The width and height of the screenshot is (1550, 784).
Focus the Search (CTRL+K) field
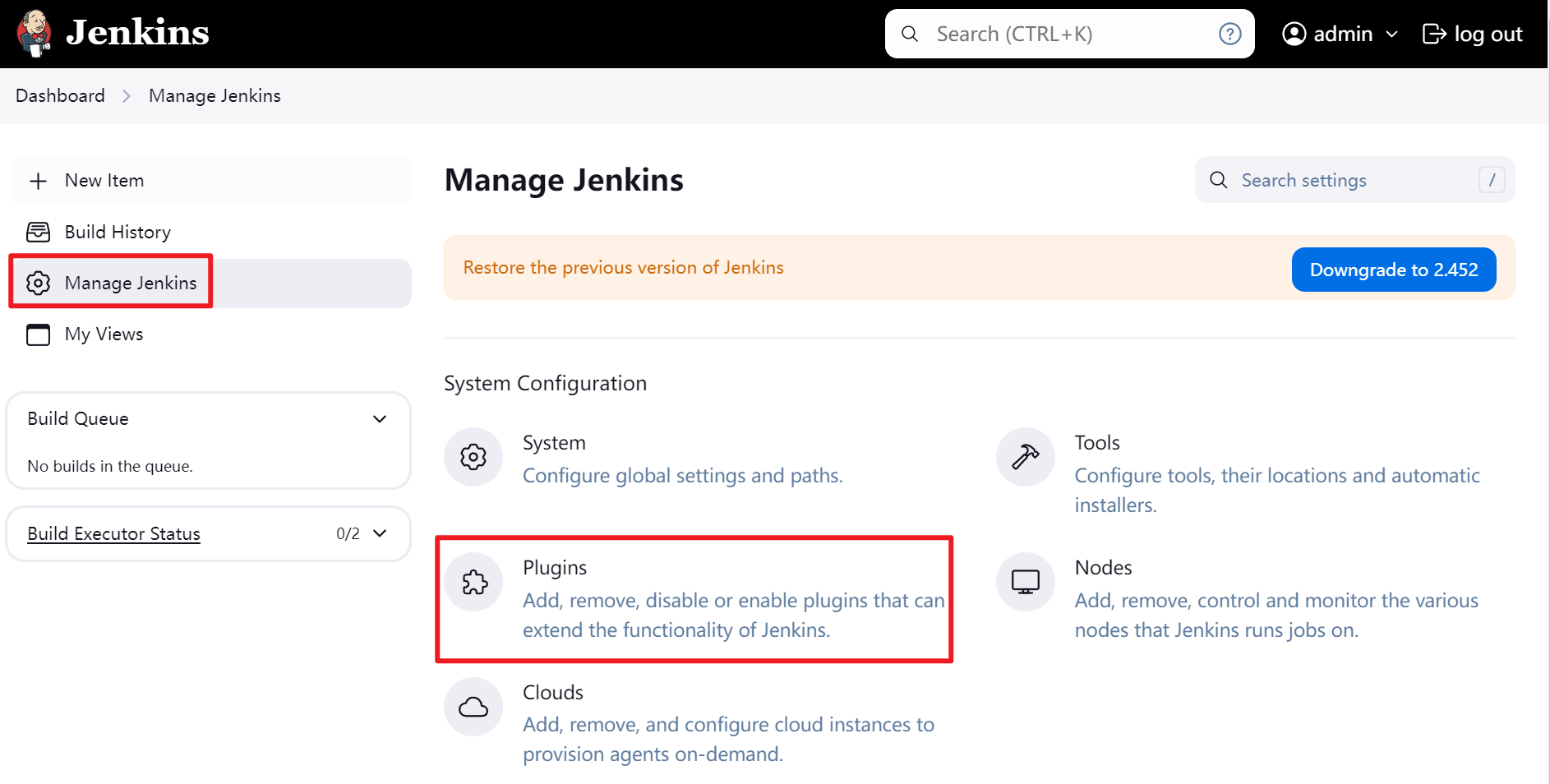[1069, 34]
